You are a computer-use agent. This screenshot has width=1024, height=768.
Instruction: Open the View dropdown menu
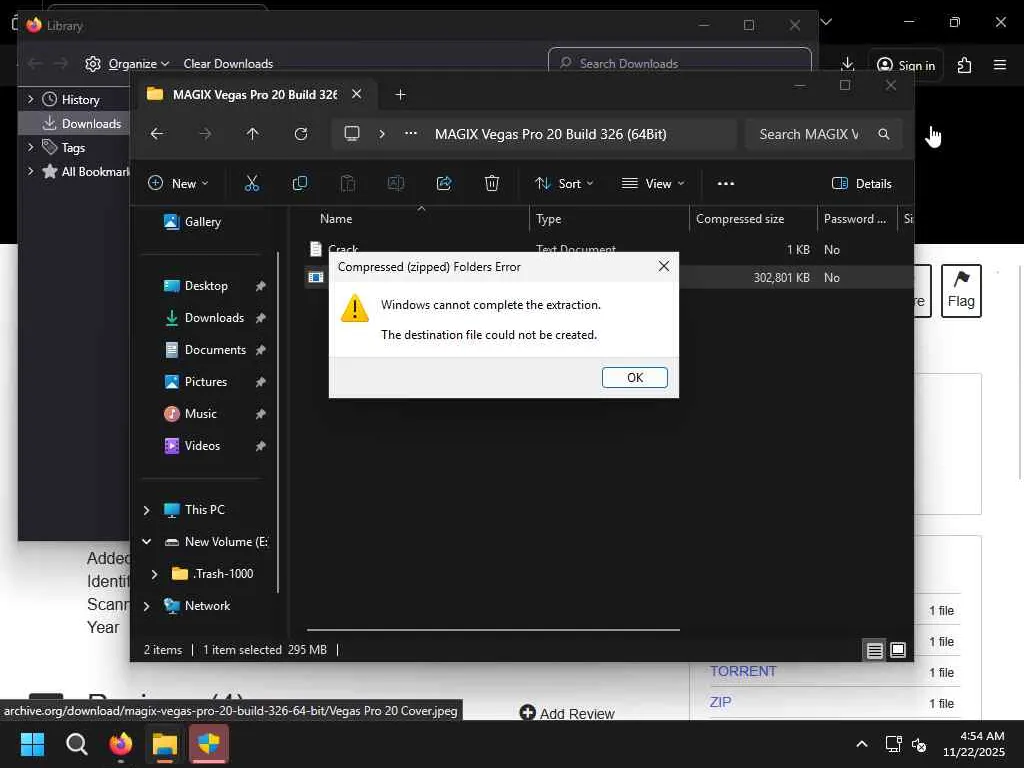(x=652, y=184)
